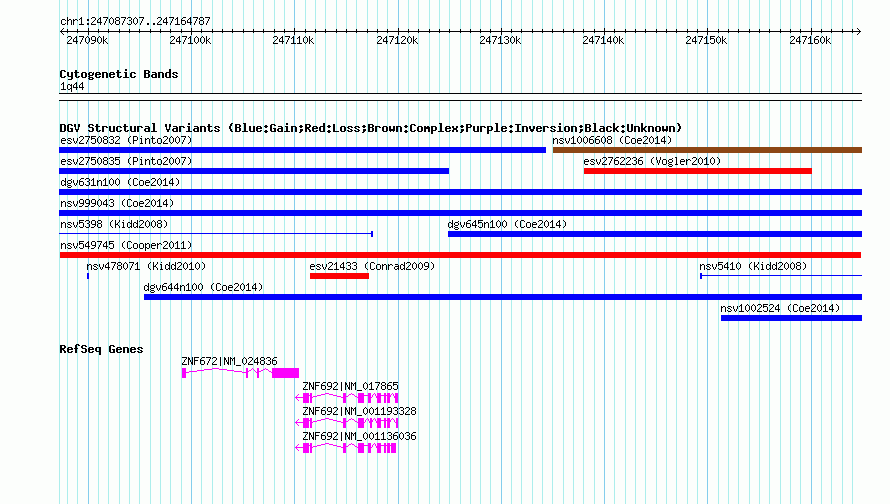The height and width of the screenshot is (504, 890).
Task: Open ZNF692|NM_001193328 gene label
Action: coord(359,411)
